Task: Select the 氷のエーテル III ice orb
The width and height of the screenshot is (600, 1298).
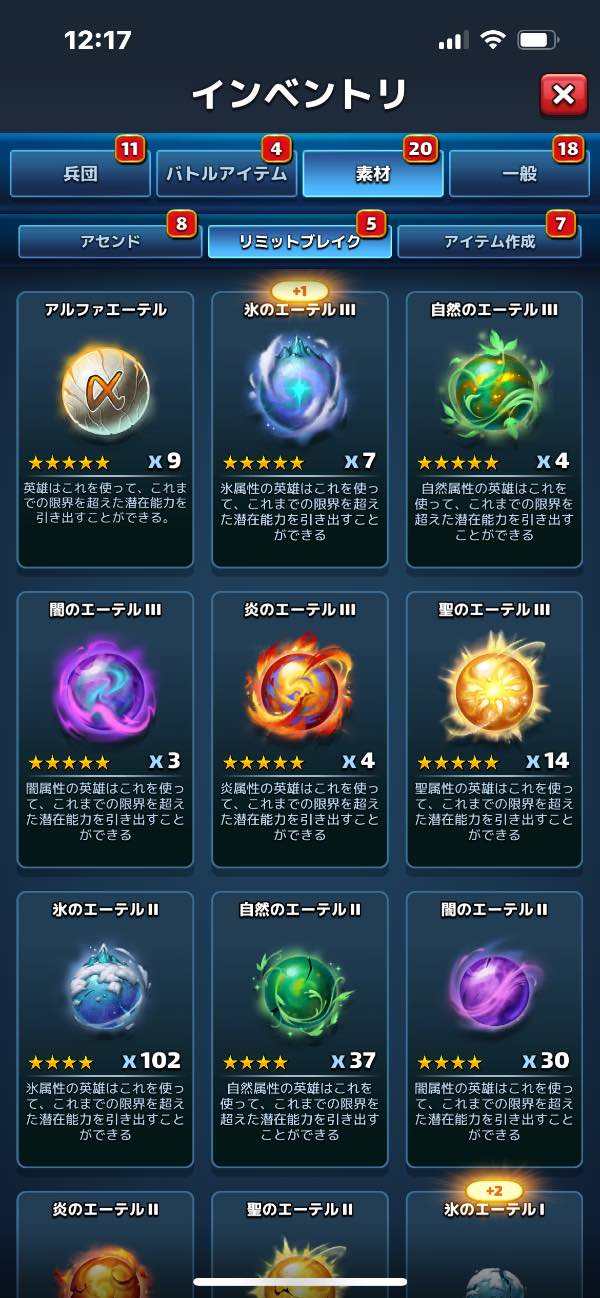Action: pos(299,386)
